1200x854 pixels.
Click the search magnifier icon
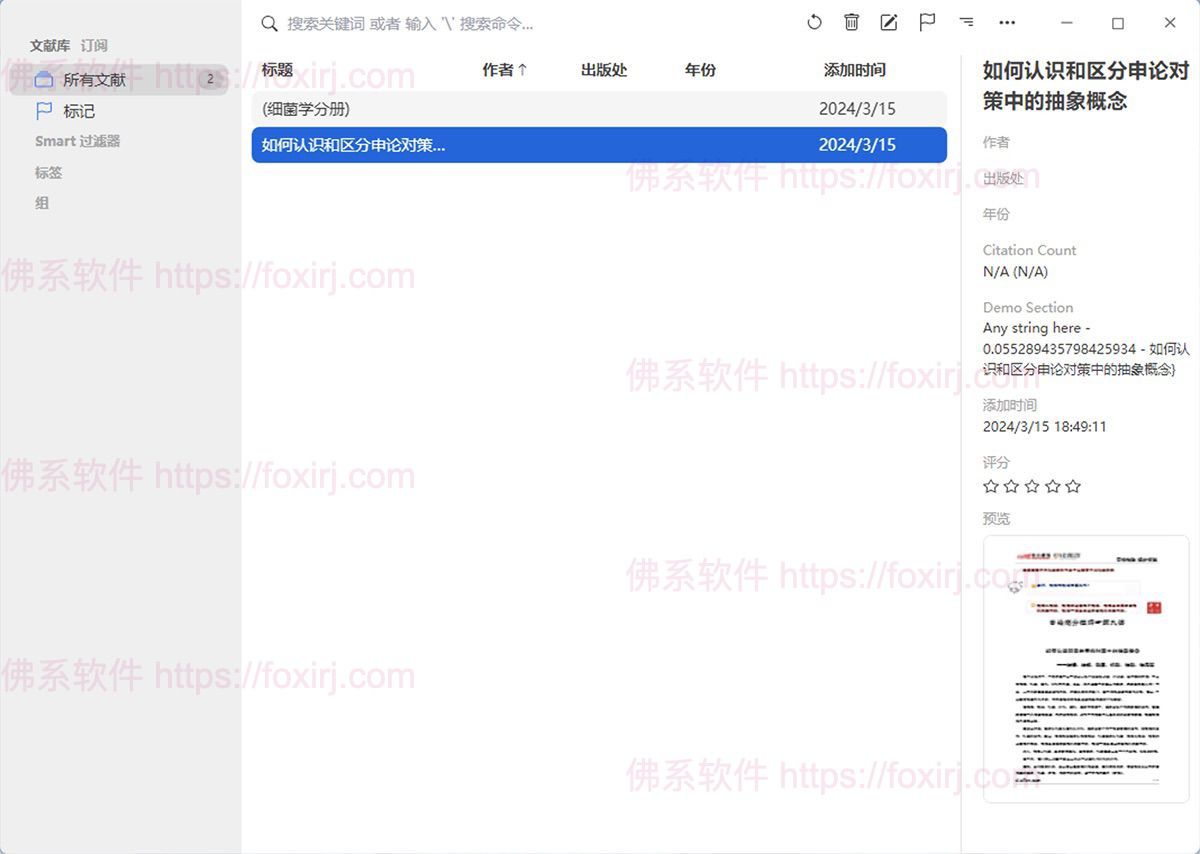[x=269, y=23]
